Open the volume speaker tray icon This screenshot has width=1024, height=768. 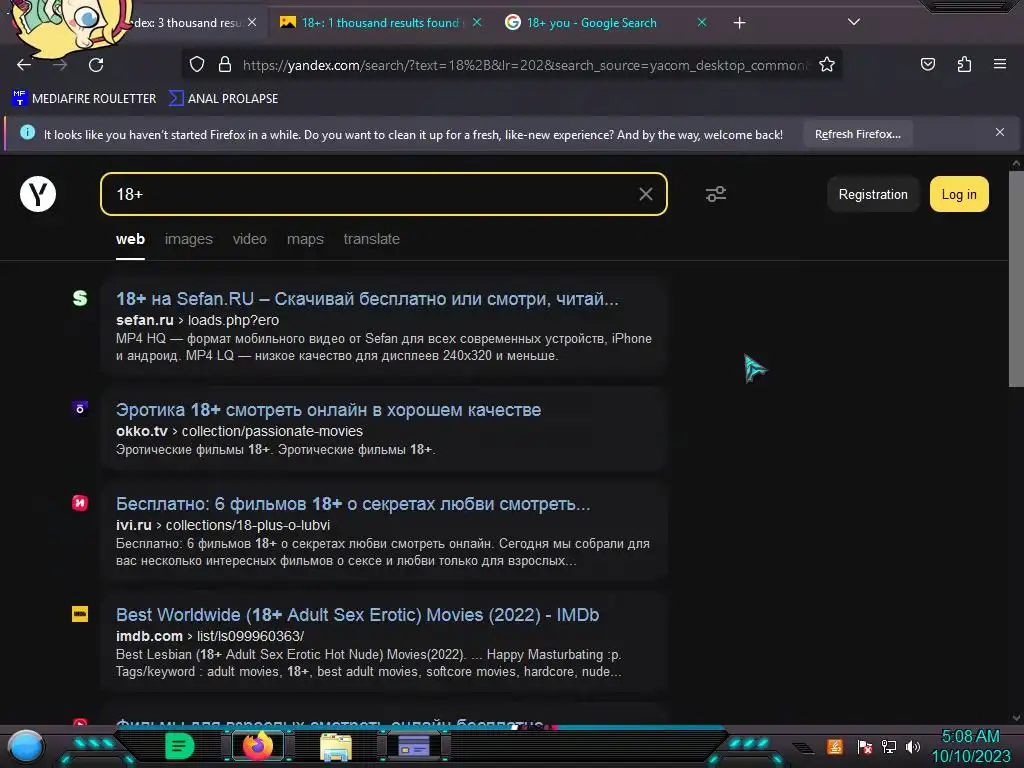pyautogui.click(x=912, y=746)
